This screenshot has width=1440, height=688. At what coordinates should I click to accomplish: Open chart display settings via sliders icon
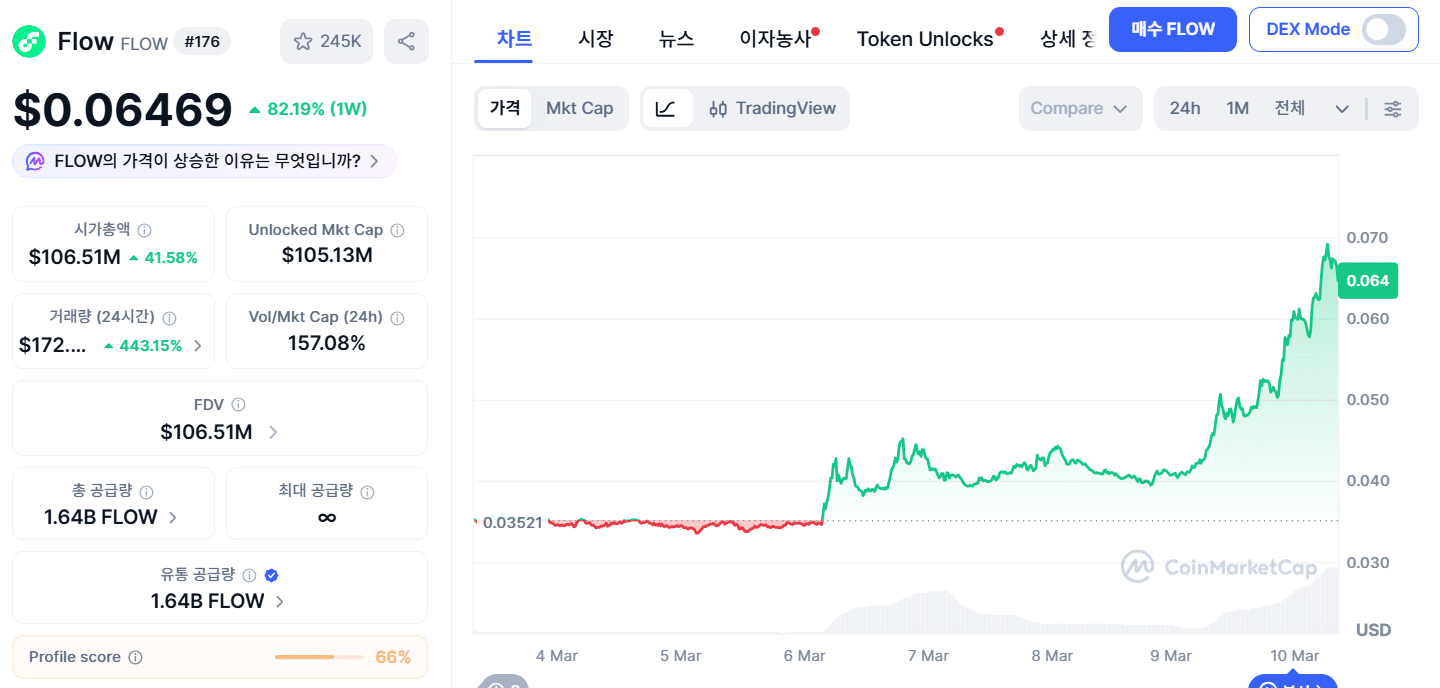[x=1393, y=108]
